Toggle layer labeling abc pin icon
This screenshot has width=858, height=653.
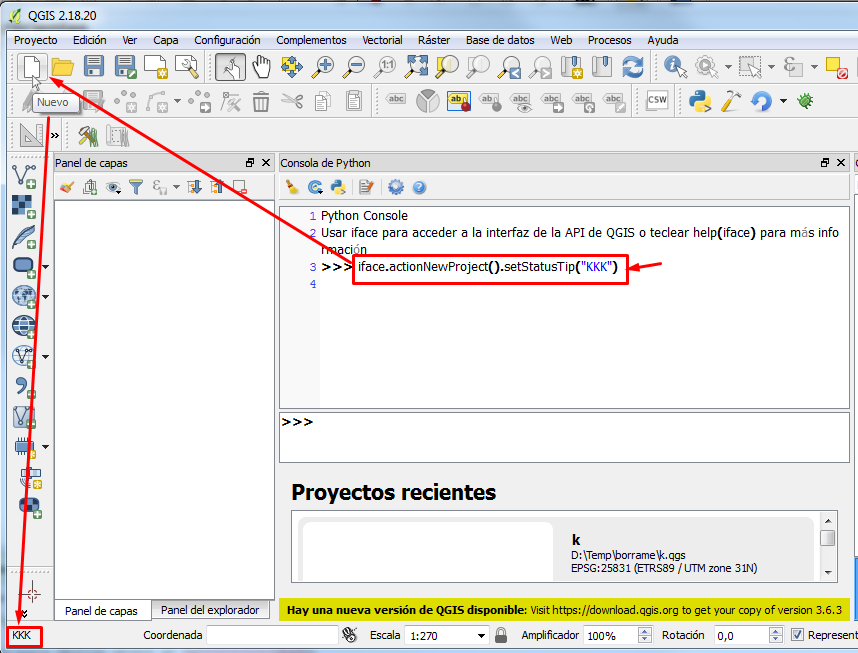[x=459, y=101]
